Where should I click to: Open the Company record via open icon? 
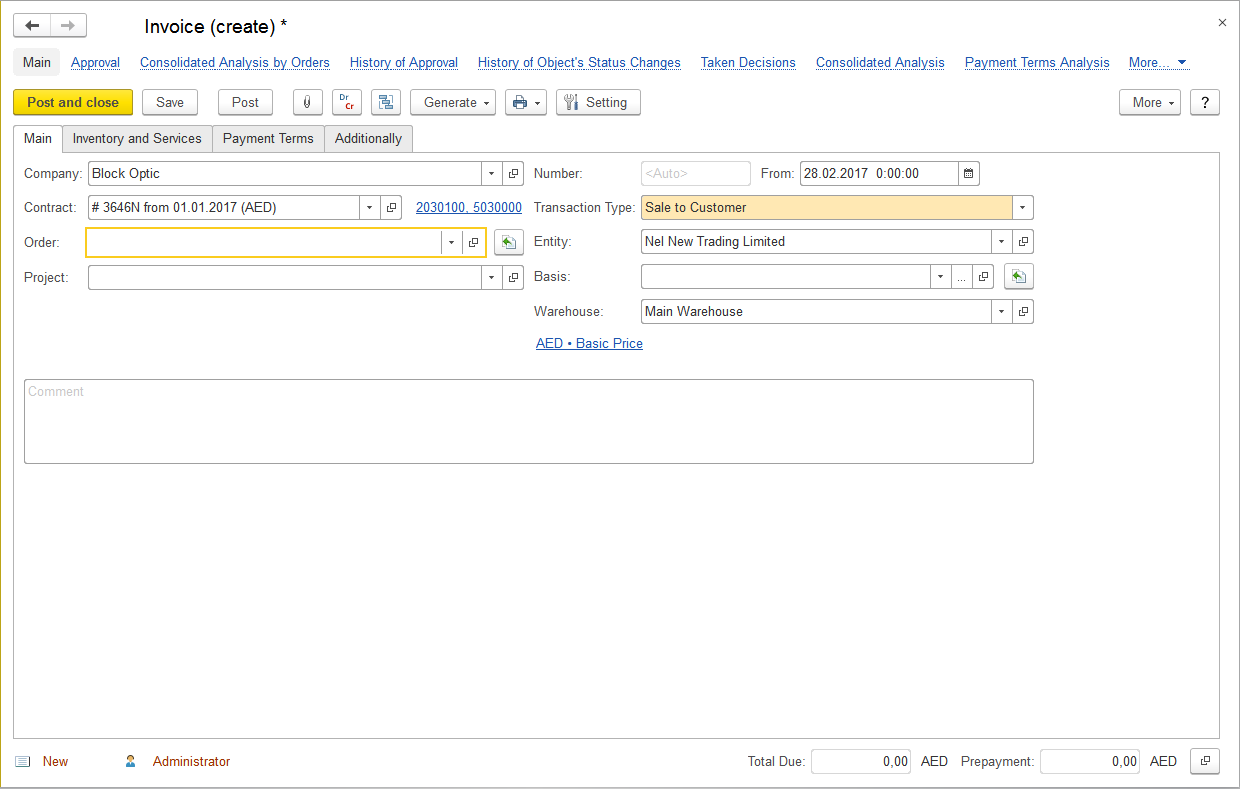pos(513,174)
